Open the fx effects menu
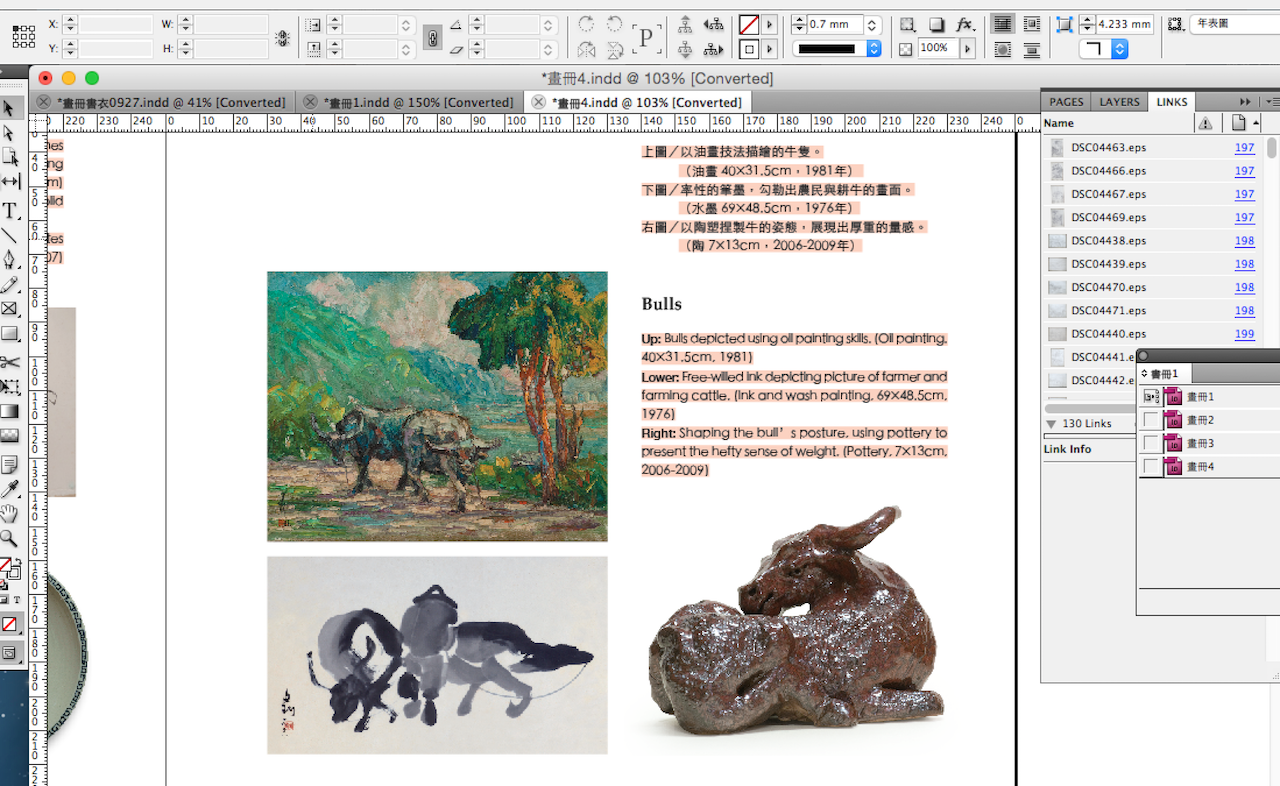 coord(965,24)
